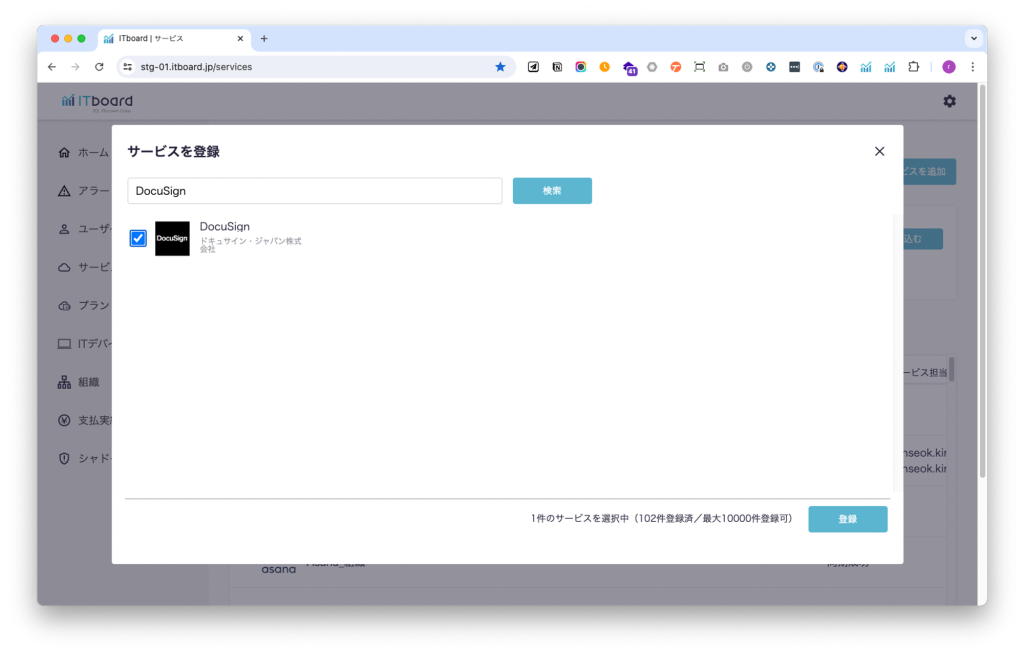The image size is (1024, 654).
Task: Bookmark page using the star icon
Action: [x=500, y=67]
